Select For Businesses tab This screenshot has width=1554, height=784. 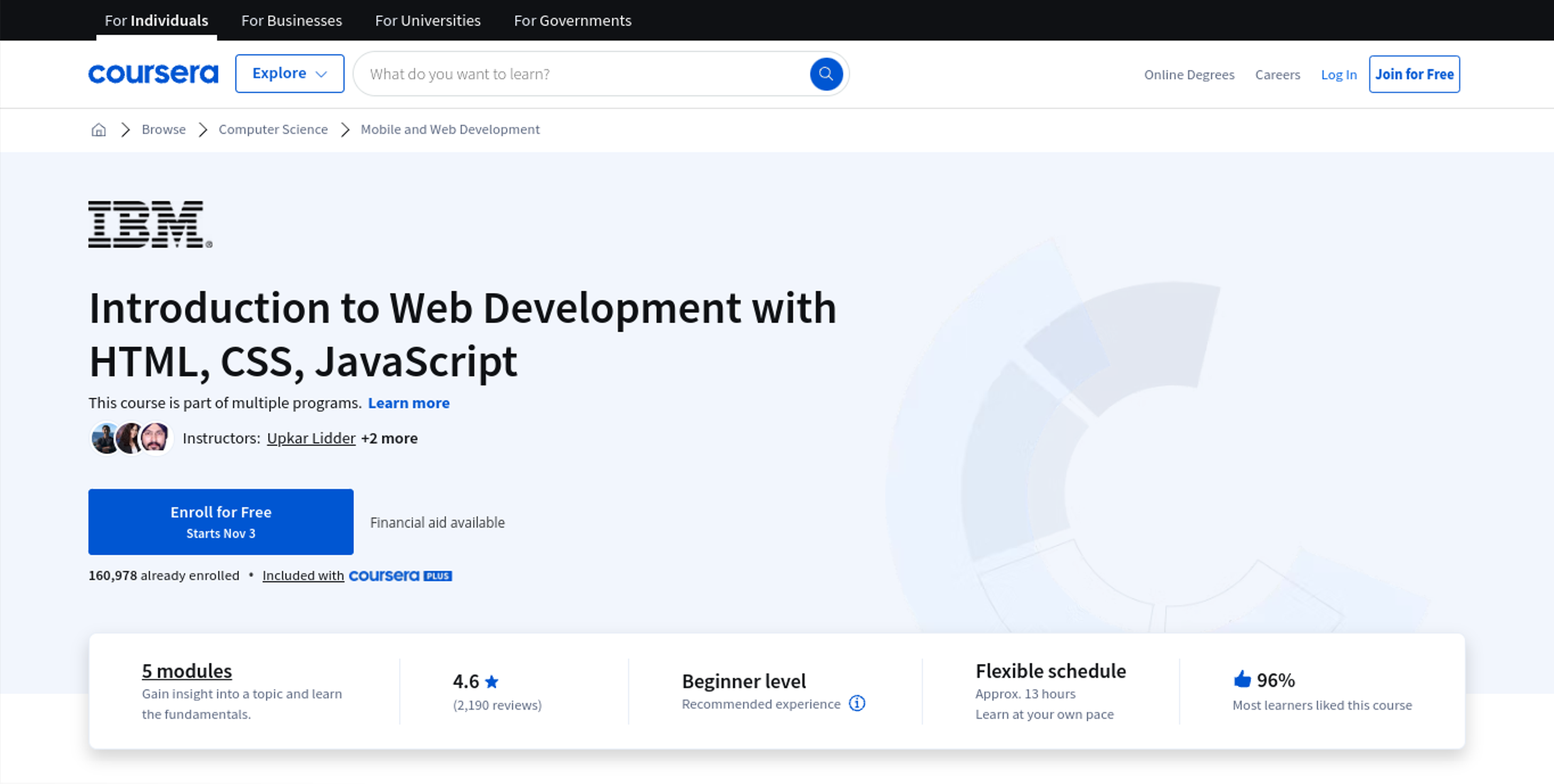tap(290, 19)
